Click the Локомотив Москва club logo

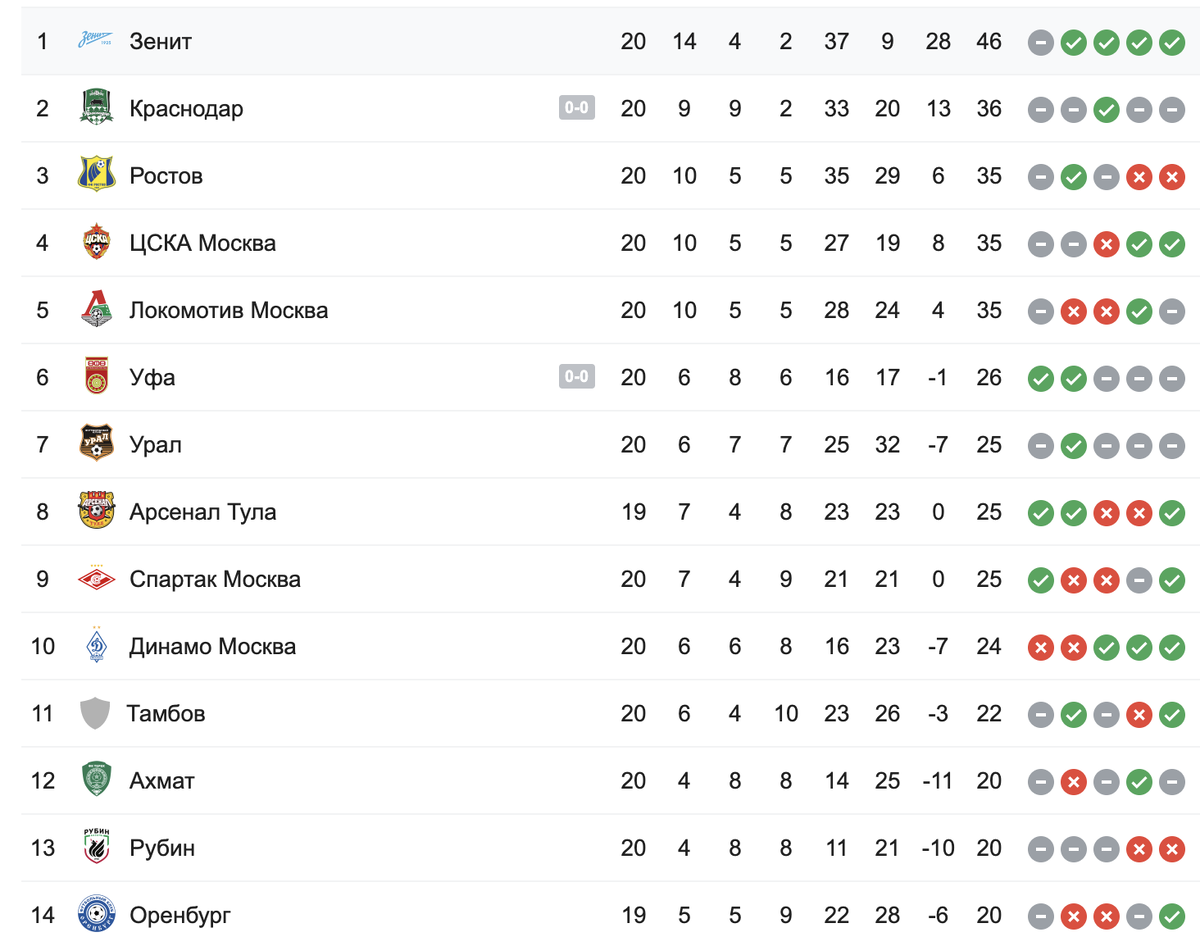tap(96, 309)
